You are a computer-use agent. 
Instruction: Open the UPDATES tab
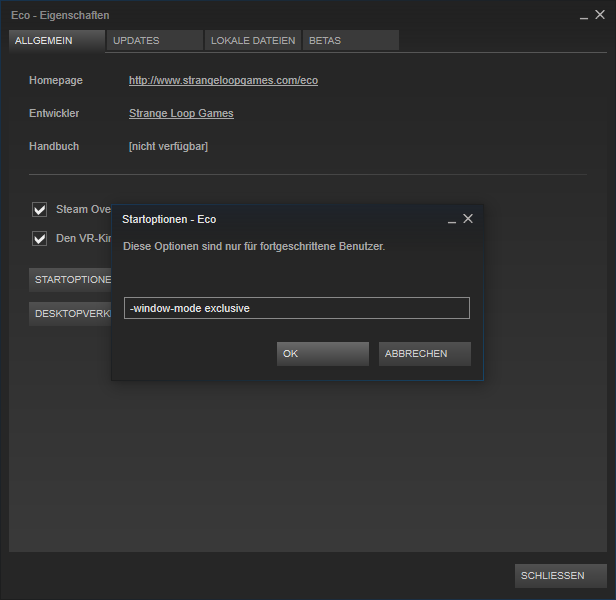point(154,41)
